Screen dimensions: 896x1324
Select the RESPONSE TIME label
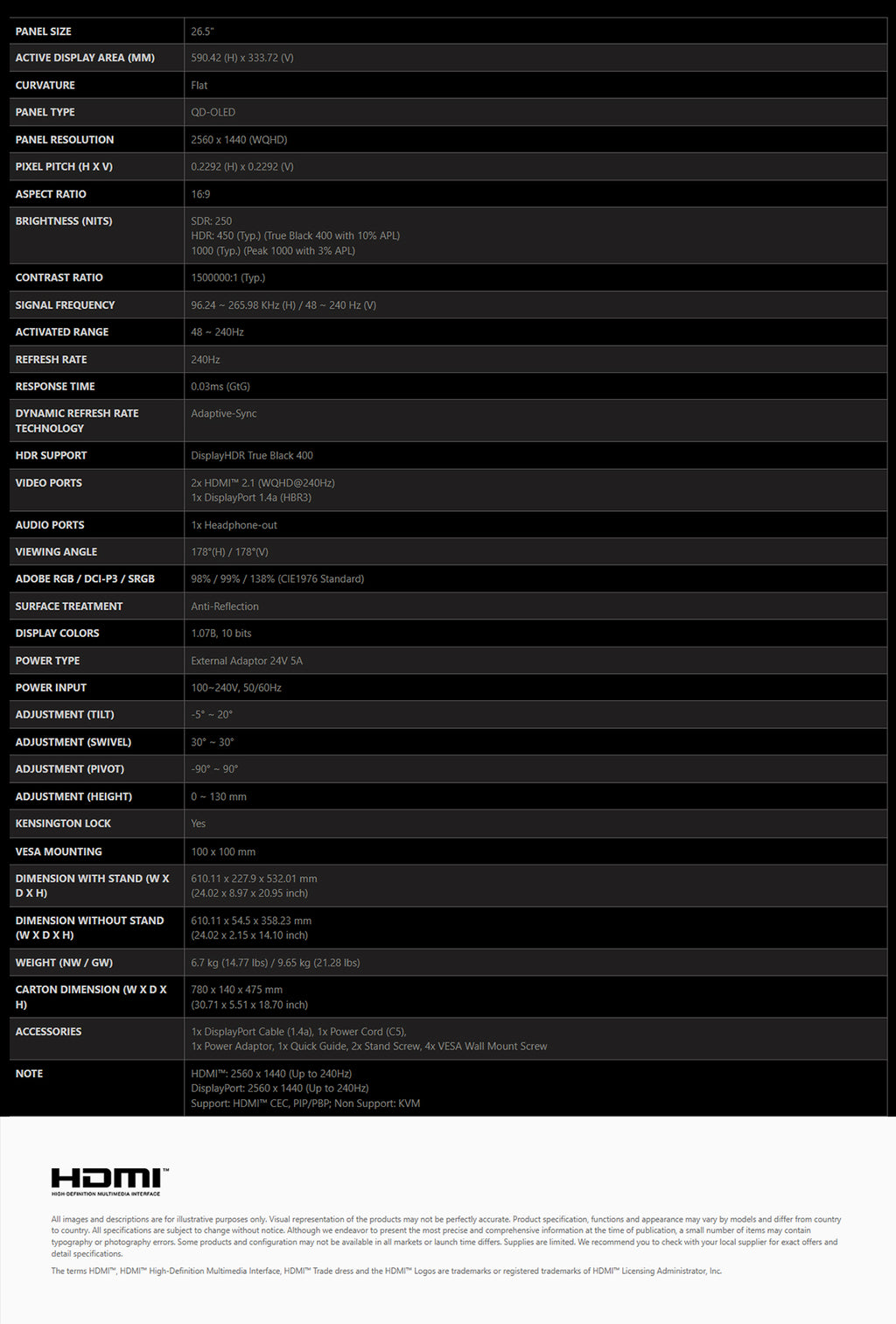[55, 387]
